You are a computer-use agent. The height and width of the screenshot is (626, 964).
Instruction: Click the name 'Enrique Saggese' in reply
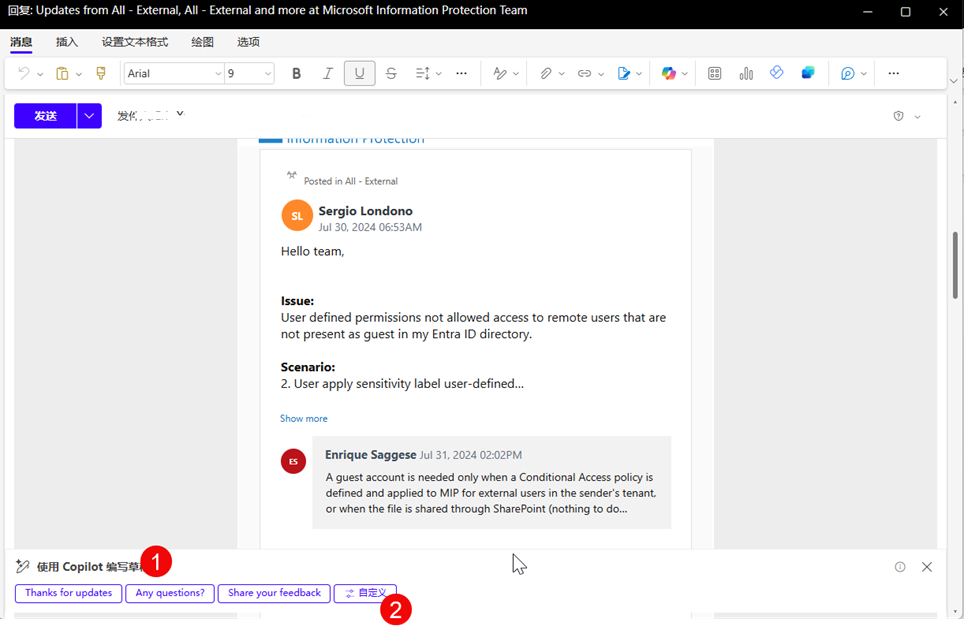[x=371, y=455]
